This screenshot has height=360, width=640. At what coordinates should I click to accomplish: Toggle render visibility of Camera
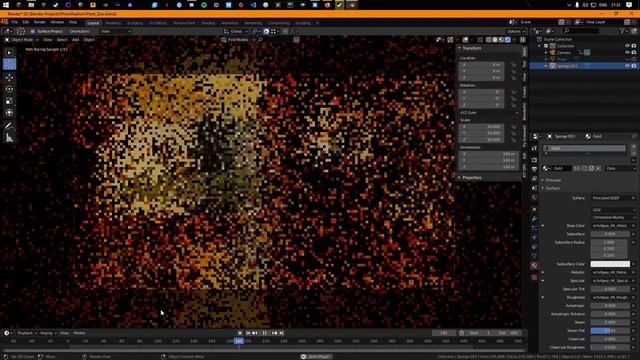634,52
